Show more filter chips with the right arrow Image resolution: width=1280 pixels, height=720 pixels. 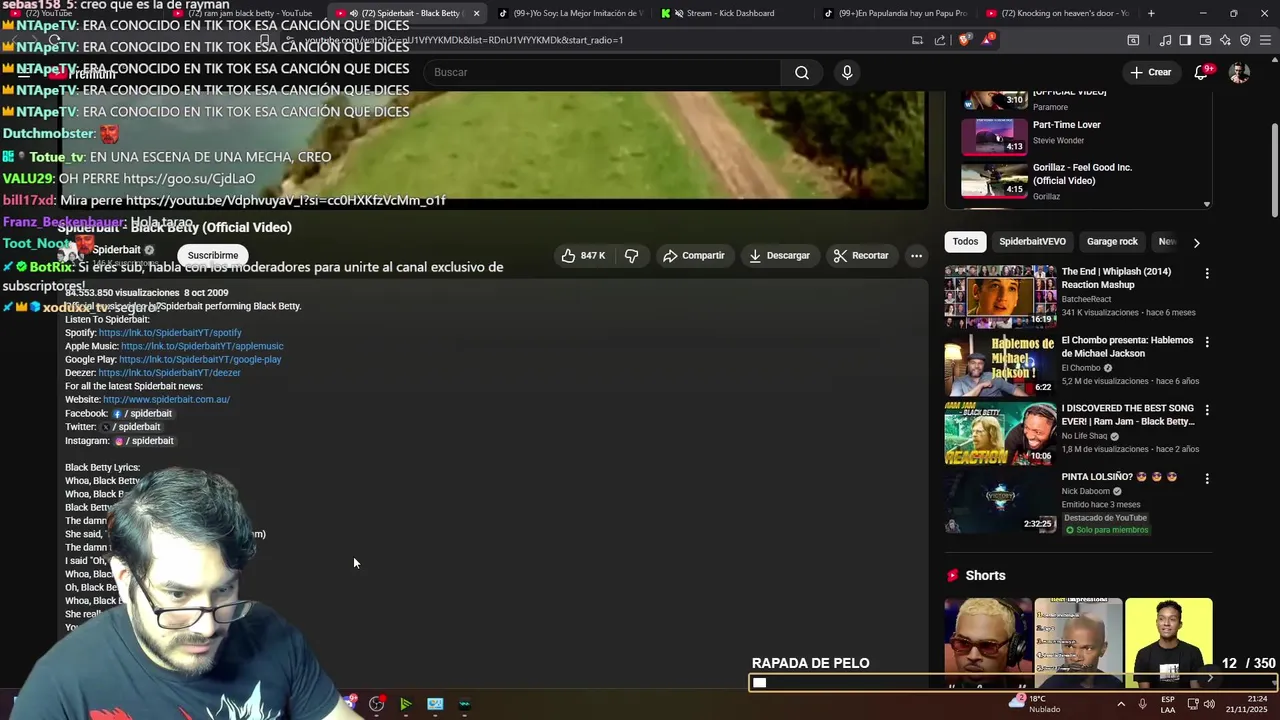[x=1196, y=242]
